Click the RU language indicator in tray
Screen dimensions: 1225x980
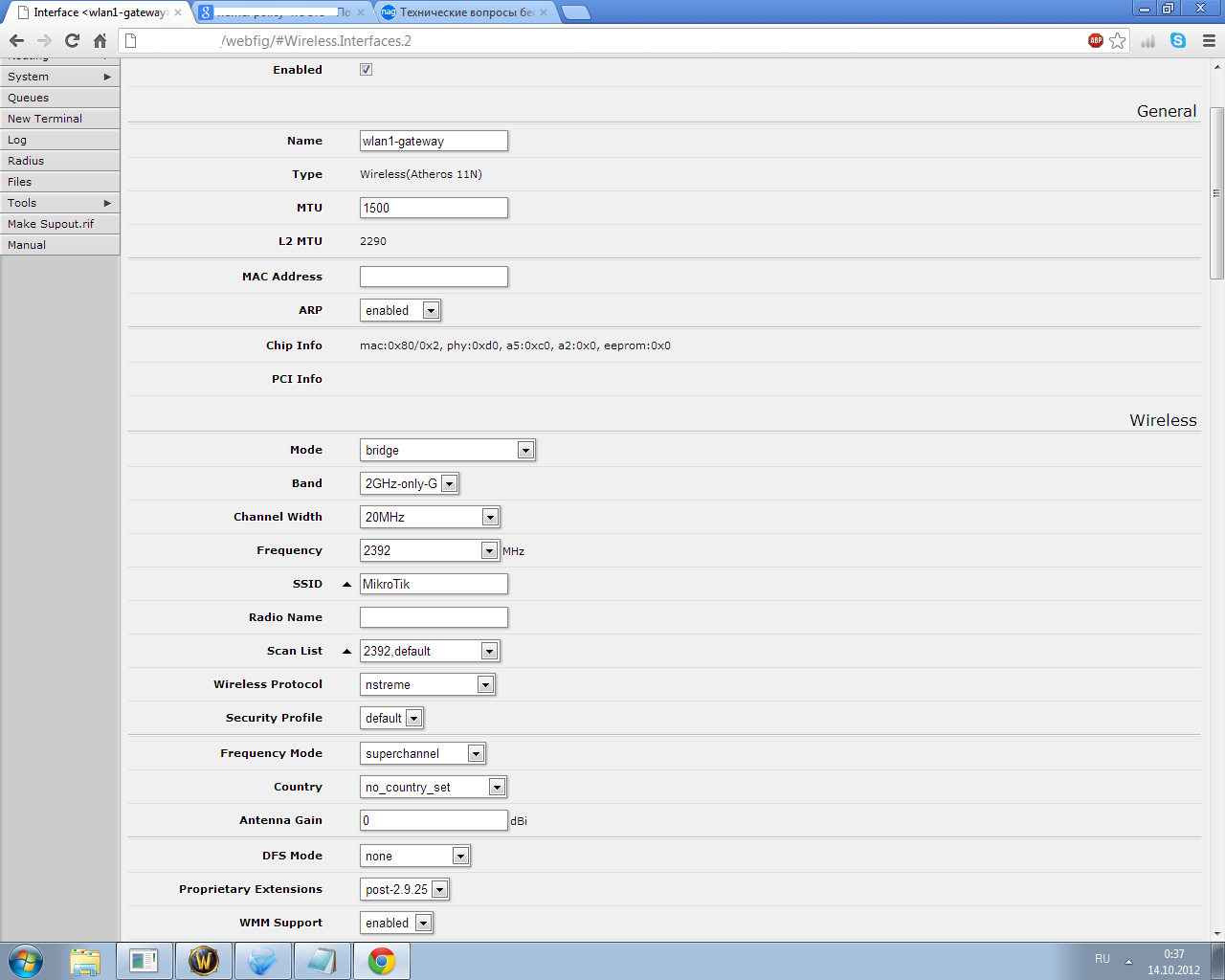coord(1102,959)
